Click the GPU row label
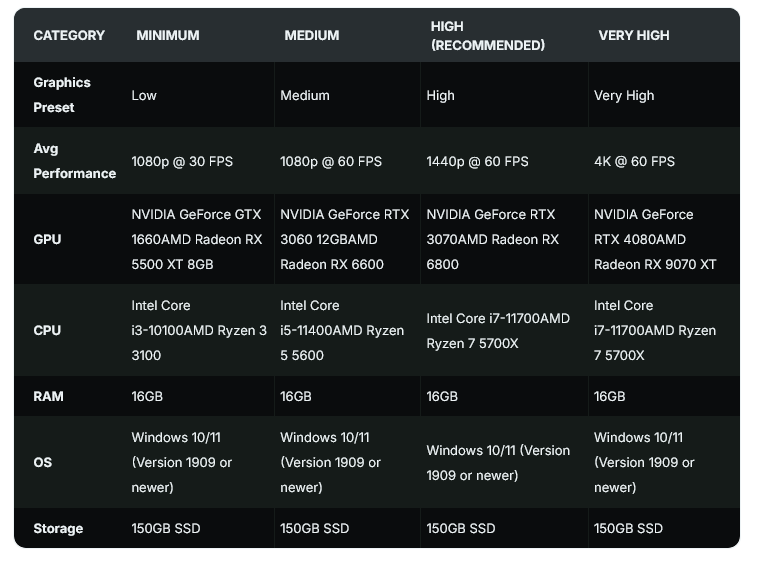 pos(47,240)
